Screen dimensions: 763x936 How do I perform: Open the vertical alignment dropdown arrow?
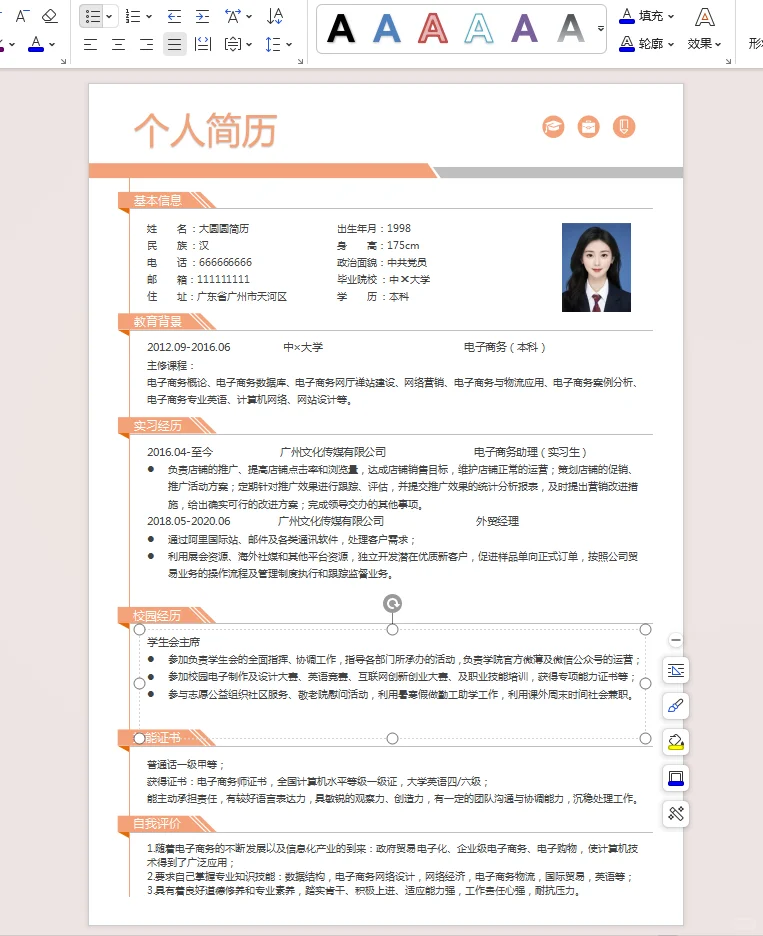pyautogui.click(x=249, y=44)
